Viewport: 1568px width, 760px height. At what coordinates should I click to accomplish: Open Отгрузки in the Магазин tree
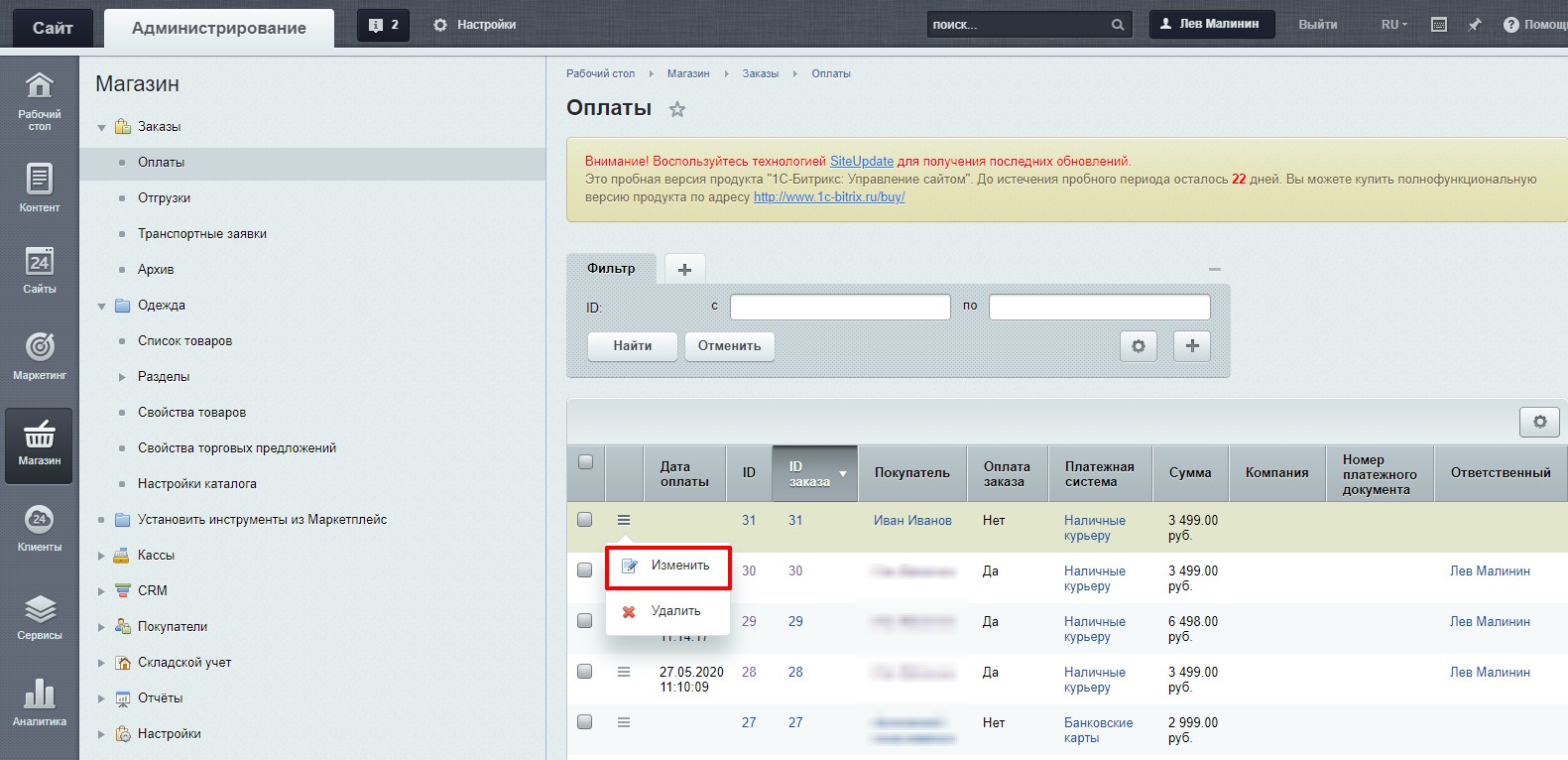[x=164, y=198]
